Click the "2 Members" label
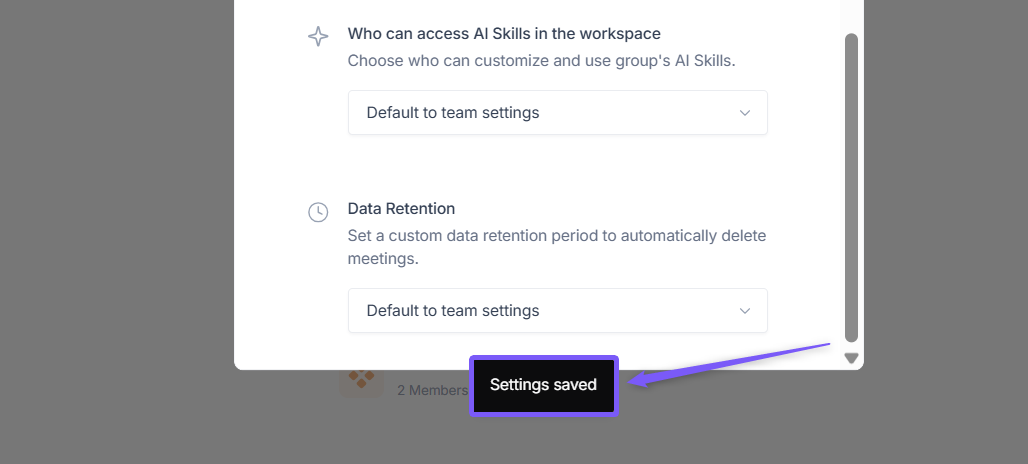The width and height of the screenshot is (1028, 464). point(432,390)
